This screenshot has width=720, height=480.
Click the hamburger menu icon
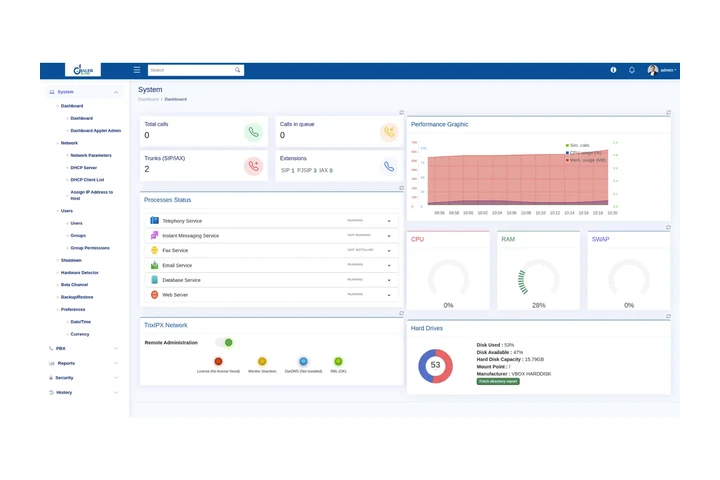click(x=137, y=70)
